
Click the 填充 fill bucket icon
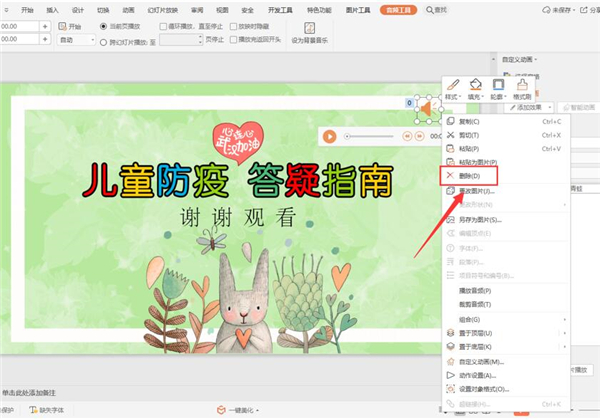[x=477, y=89]
